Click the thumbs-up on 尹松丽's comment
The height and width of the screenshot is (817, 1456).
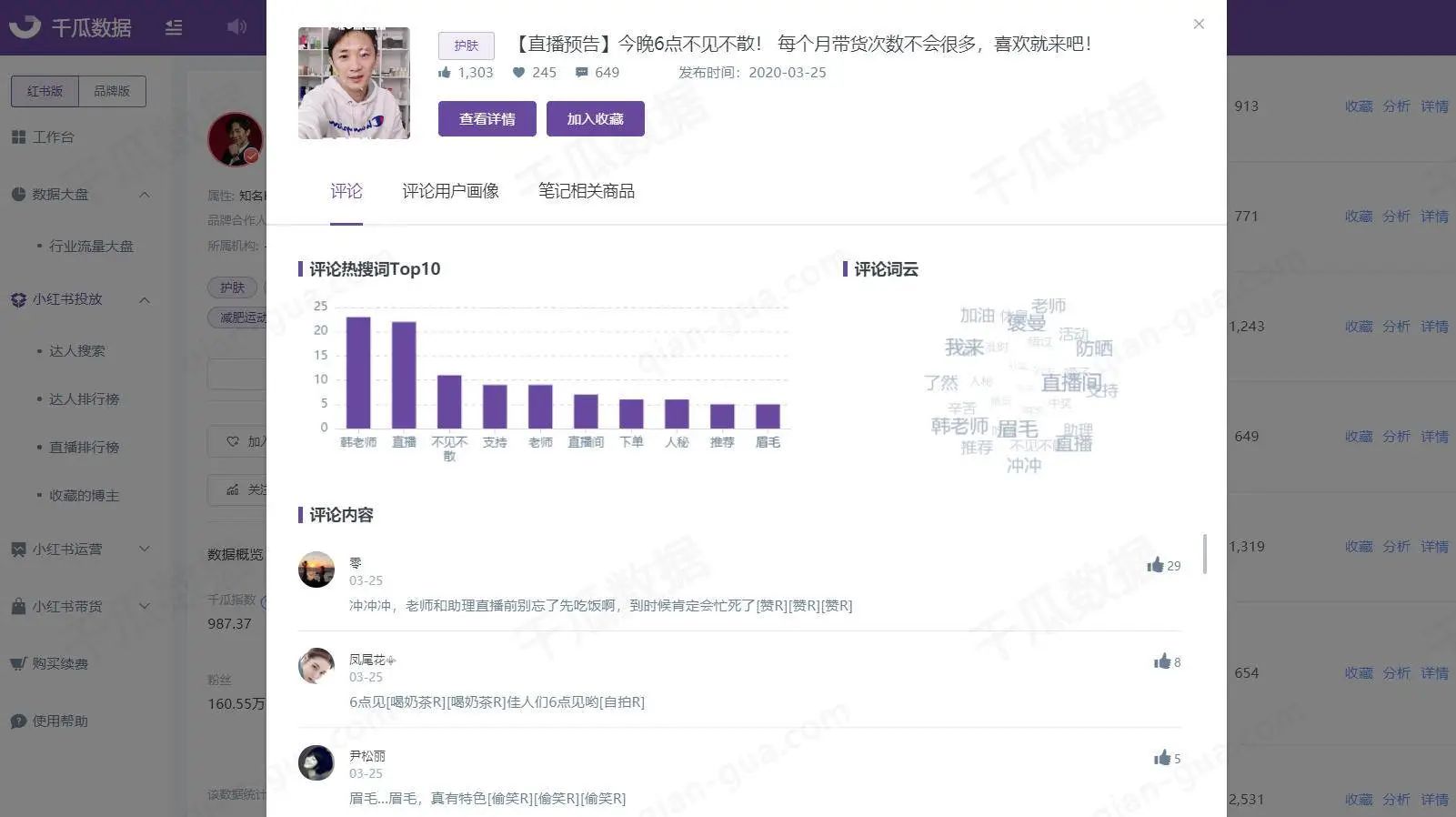pos(1162,758)
